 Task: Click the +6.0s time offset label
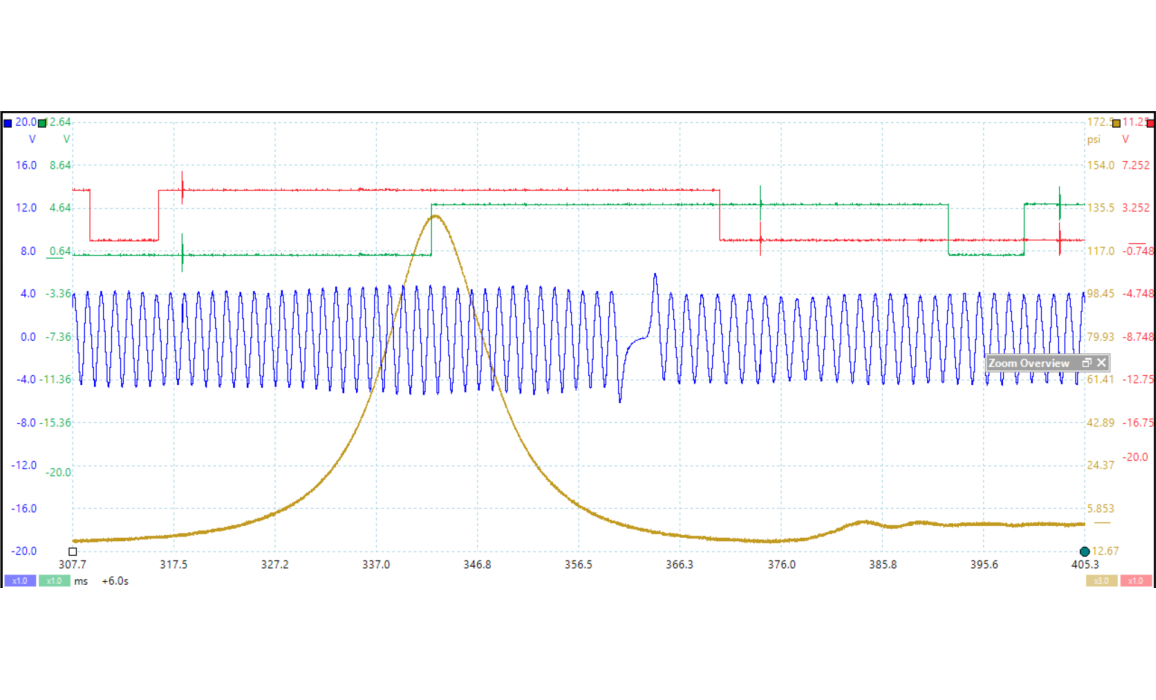pos(115,581)
